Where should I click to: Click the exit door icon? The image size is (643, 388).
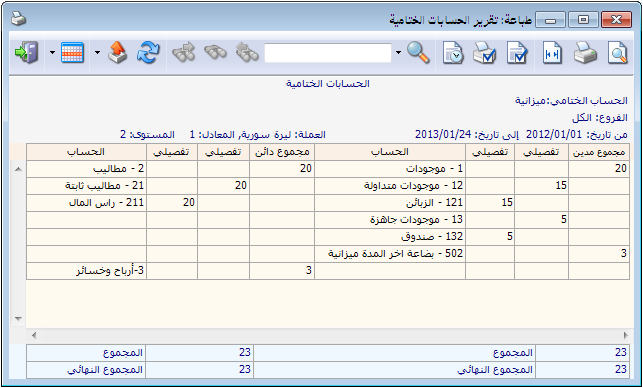pos(26,53)
